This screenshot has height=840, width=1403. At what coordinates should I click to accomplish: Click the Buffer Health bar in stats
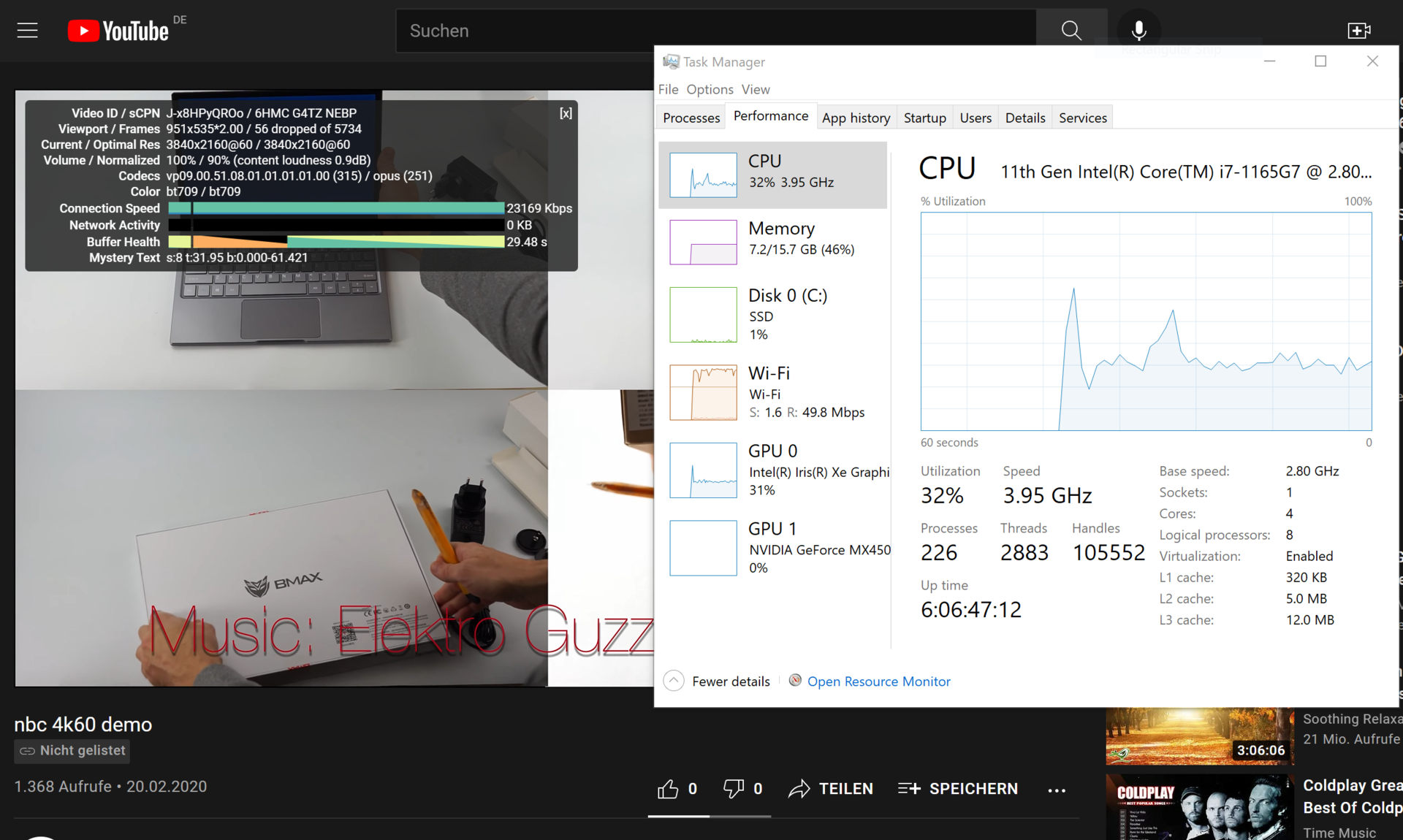[x=336, y=242]
